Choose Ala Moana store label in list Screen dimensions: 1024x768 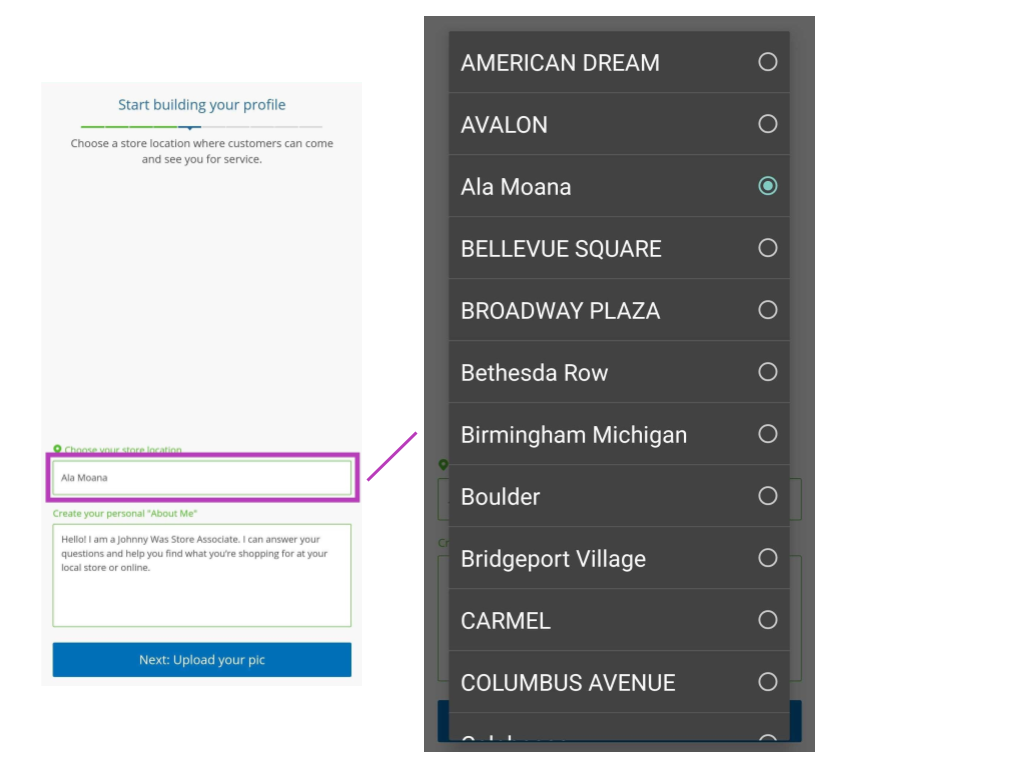515,187
